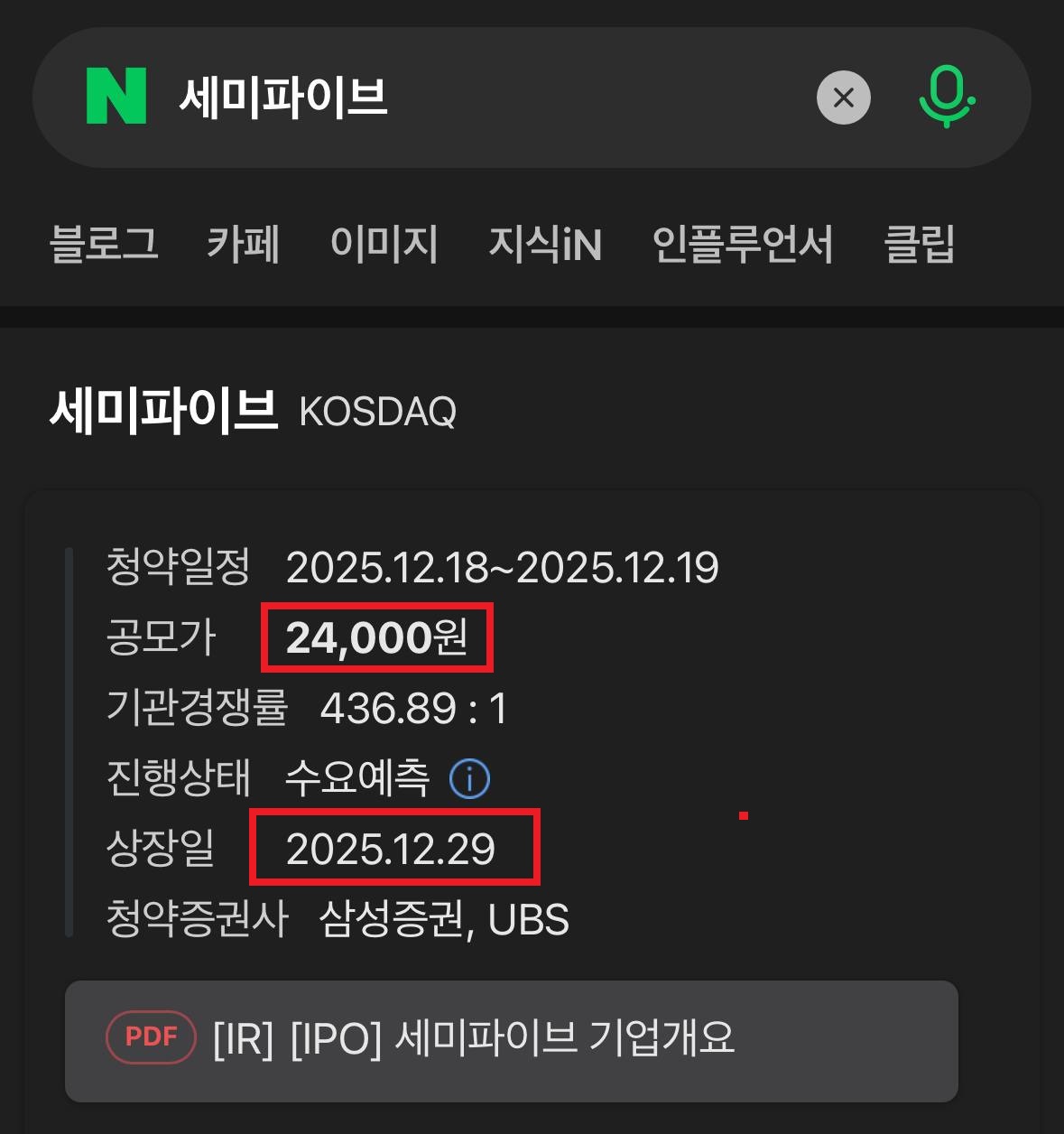Tap the PDF icon on the IR document
This screenshot has width=1064, height=1134.
coord(150,1036)
